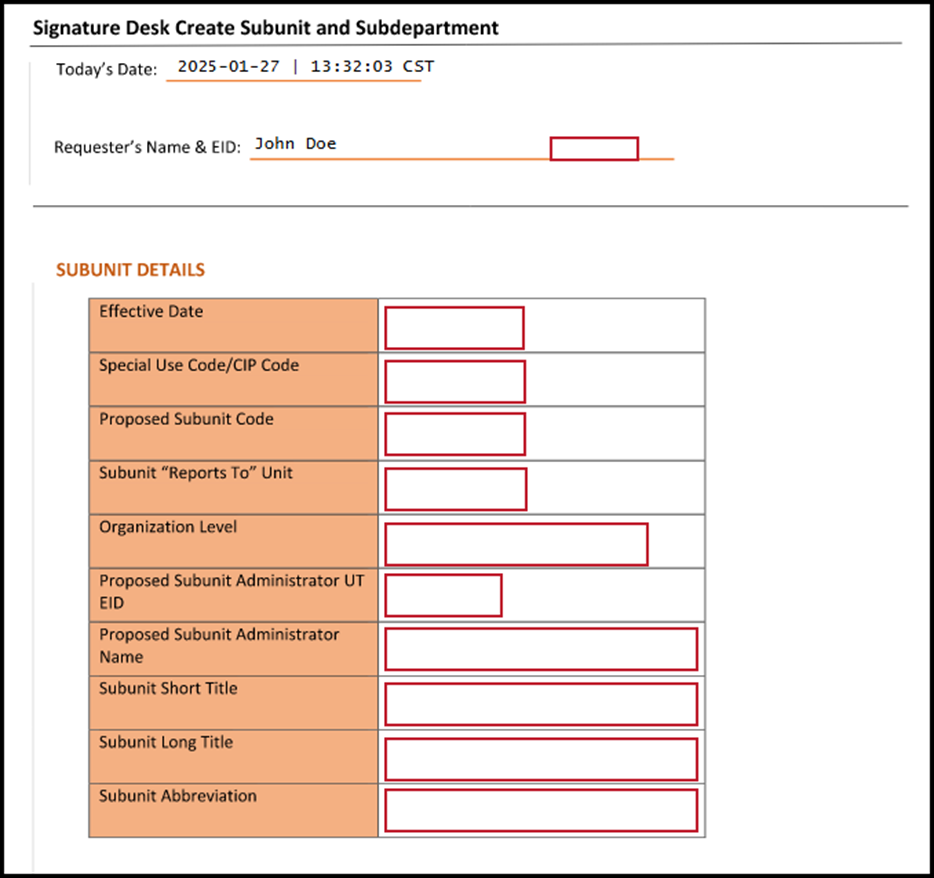Click the Subunit Abbreviation input field

pyautogui.click(x=541, y=810)
